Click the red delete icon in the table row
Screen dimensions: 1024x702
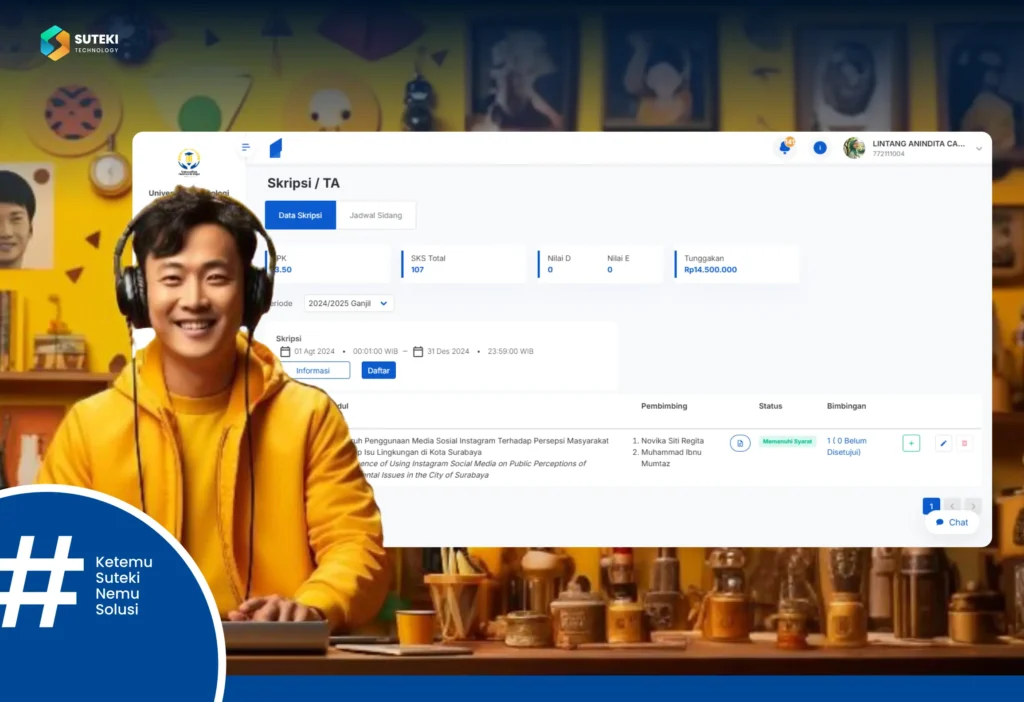point(965,441)
